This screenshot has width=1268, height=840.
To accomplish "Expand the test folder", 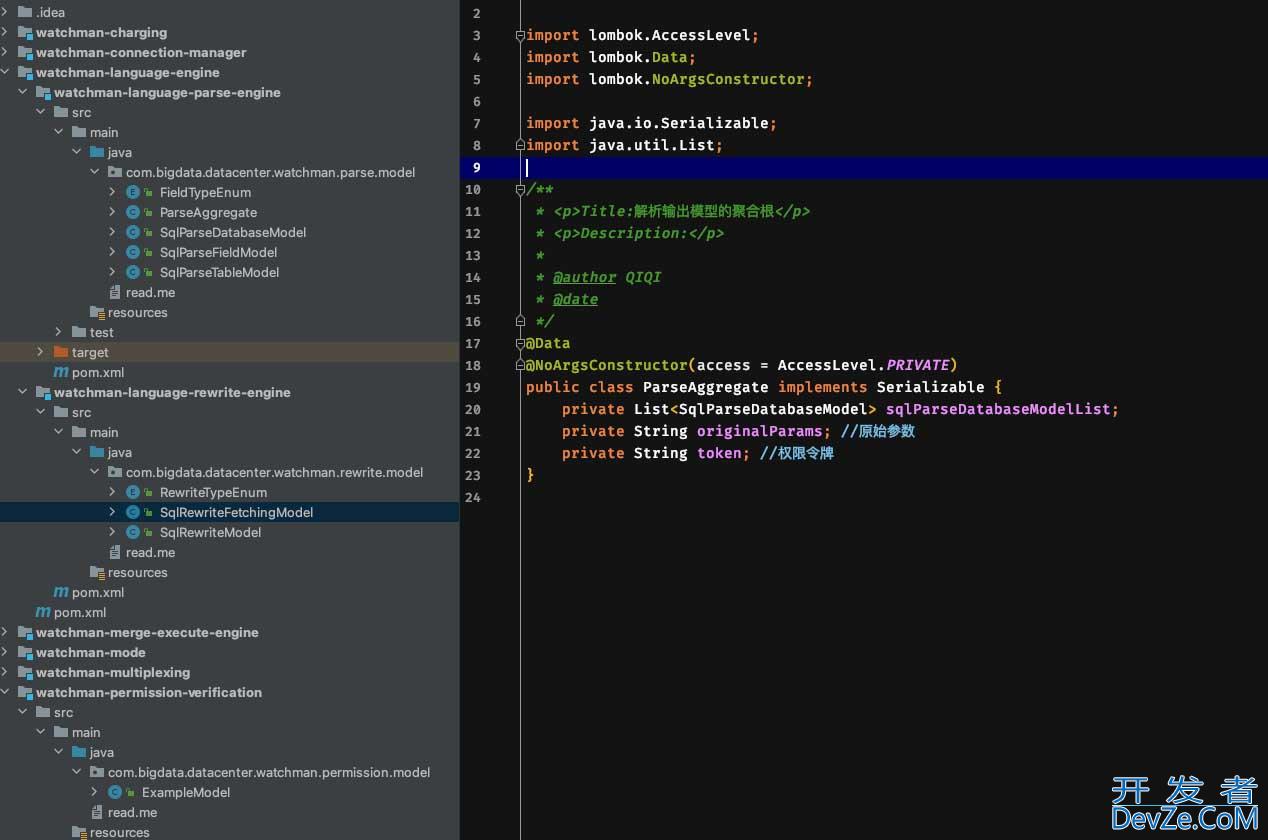I will [x=58, y=332].
